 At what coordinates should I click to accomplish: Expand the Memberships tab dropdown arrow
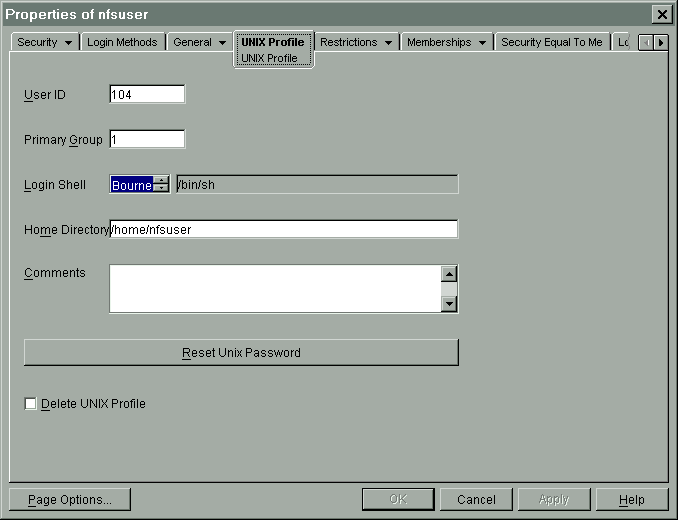483,43
